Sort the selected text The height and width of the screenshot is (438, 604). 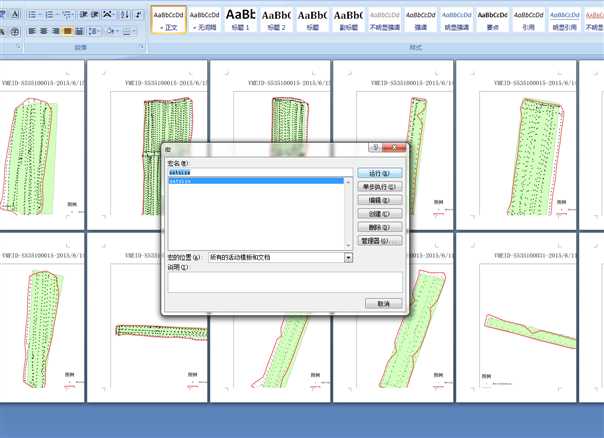124,15
